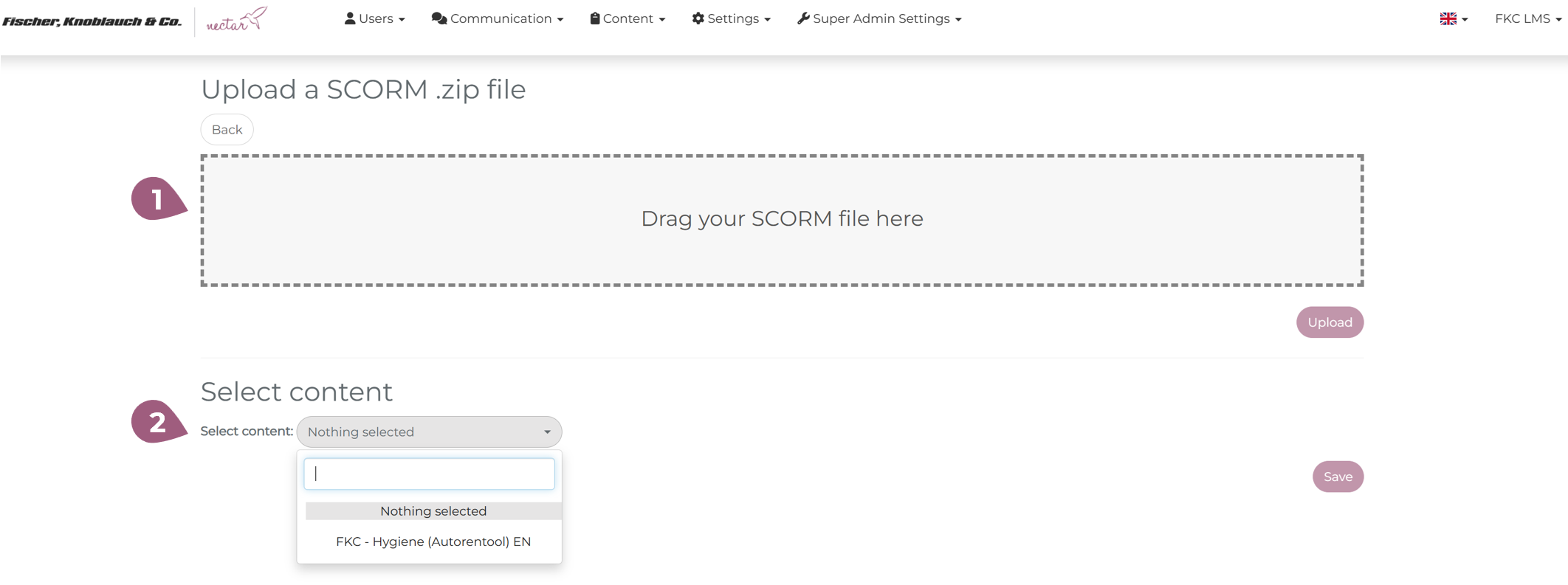Open the FKC LMS account dropdown

click(1527, 19)
